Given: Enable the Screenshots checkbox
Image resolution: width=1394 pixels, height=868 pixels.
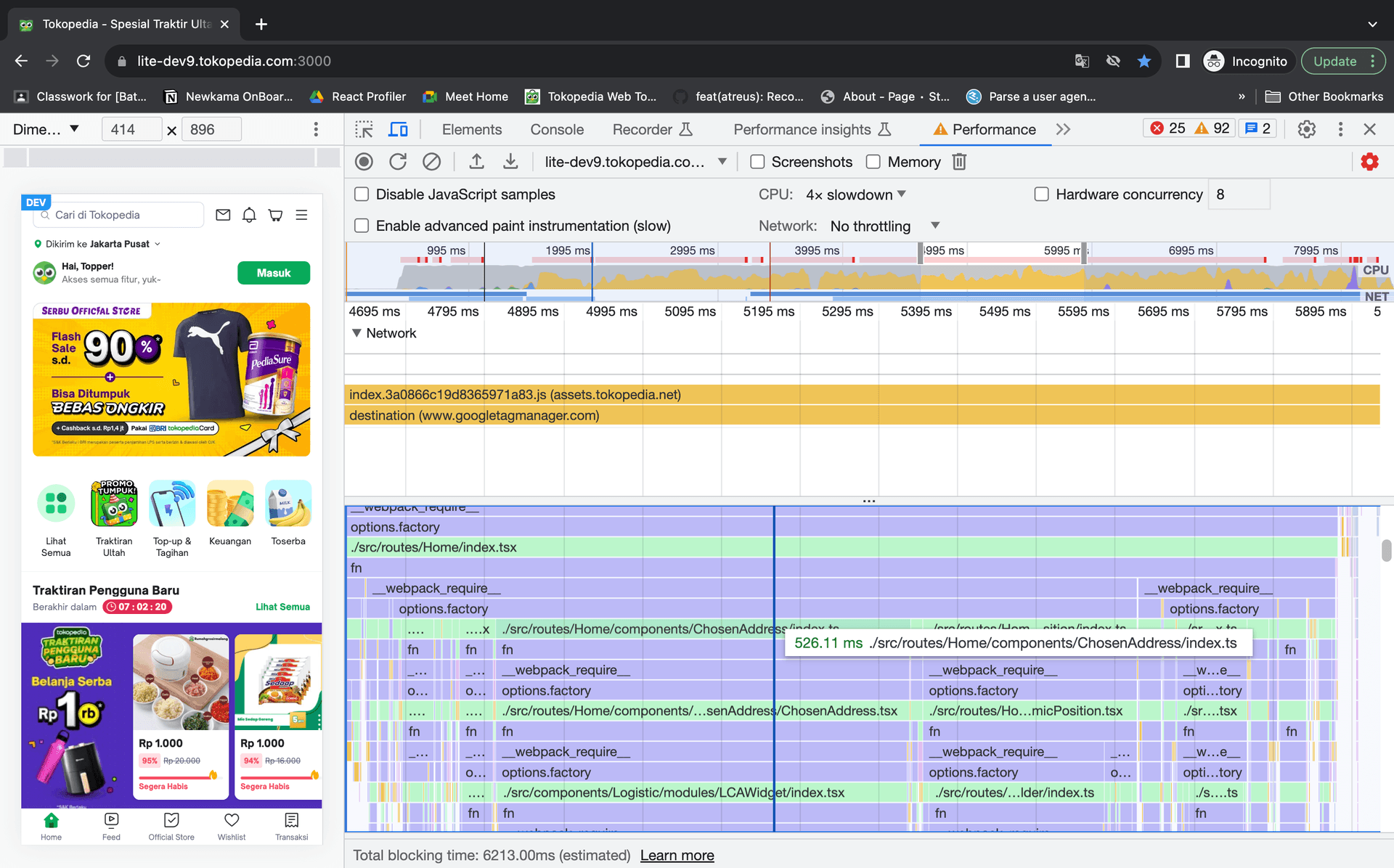Looking at the screenshot, I should click(757, 162).
